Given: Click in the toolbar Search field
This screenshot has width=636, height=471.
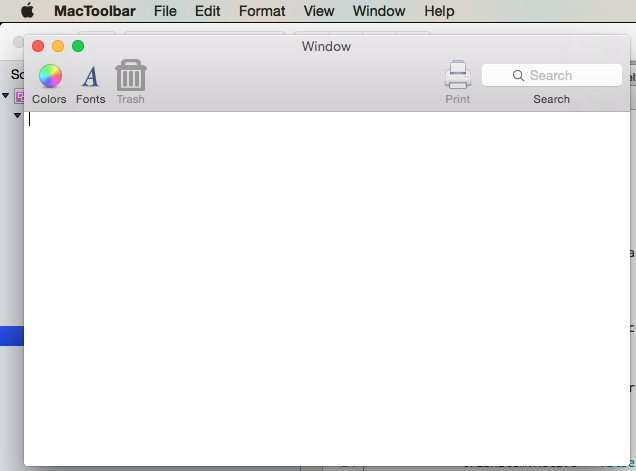Looking at the screenshot, I should pos(552,75).
